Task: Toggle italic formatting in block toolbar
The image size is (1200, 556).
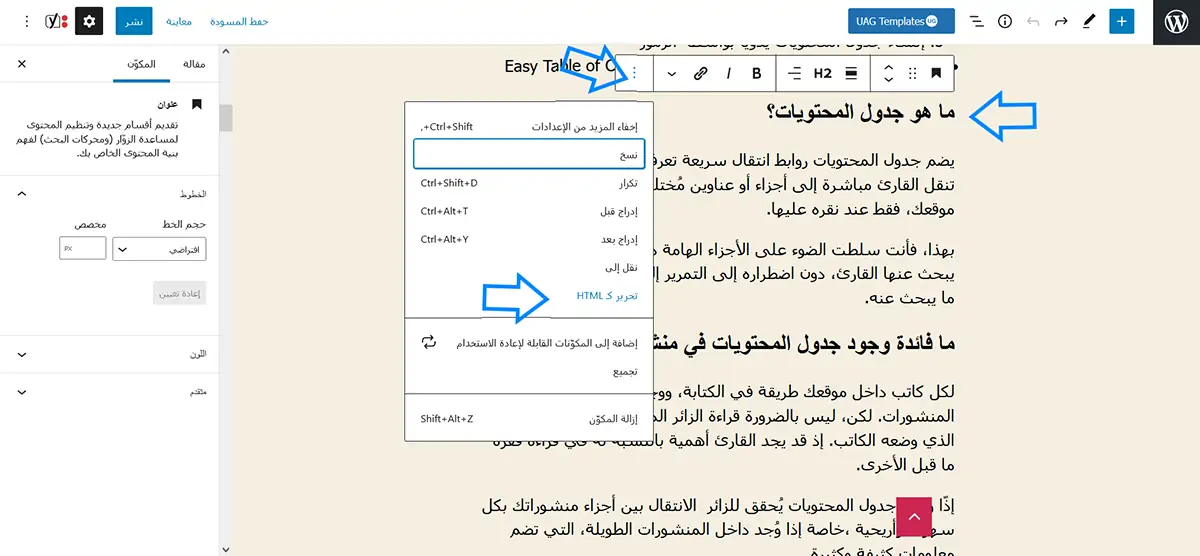Action: 729,73
